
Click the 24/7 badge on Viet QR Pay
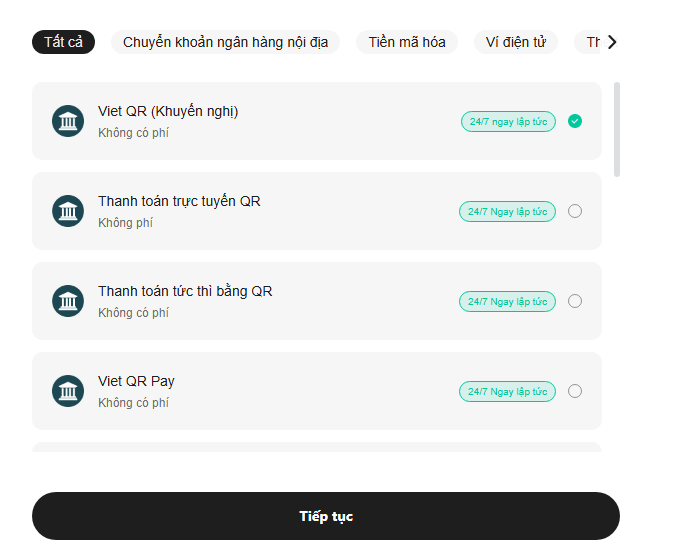(x=507, y=391)
